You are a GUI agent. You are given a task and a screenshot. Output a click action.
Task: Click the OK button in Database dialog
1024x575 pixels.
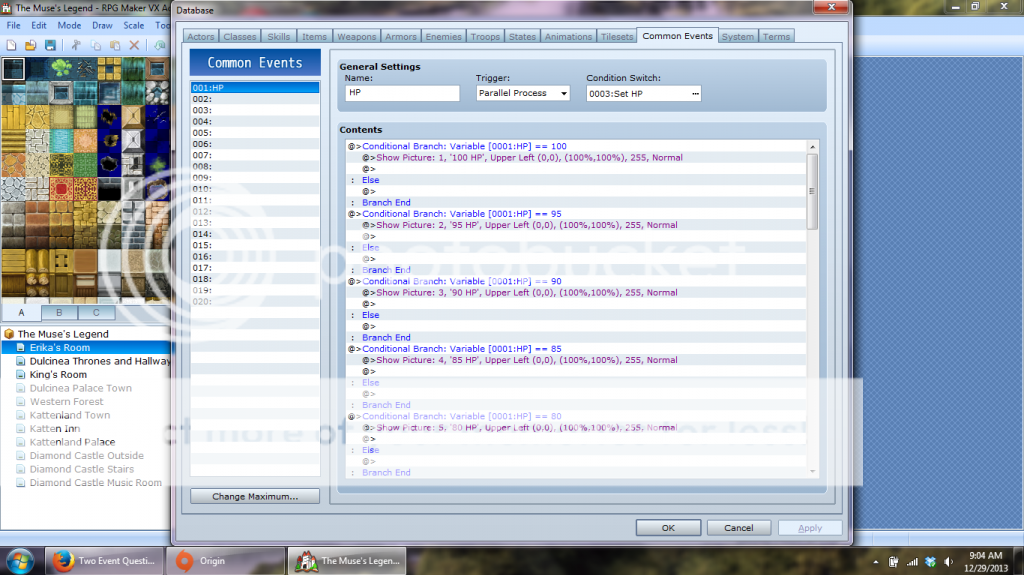[x=667, y=528]
